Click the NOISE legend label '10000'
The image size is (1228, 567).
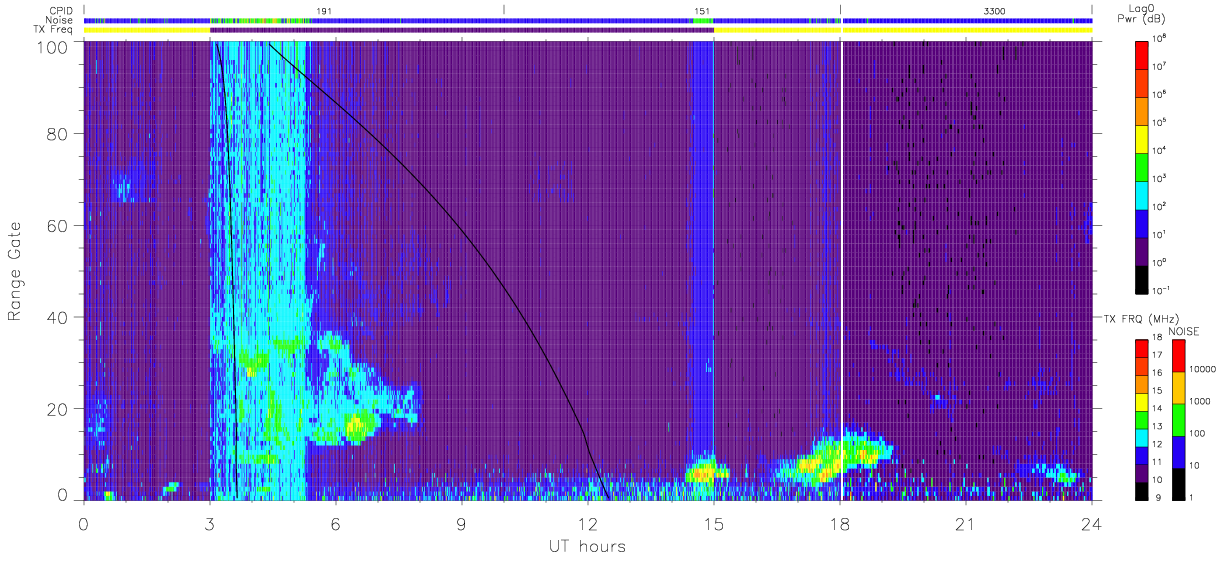tap(1202, 371)
